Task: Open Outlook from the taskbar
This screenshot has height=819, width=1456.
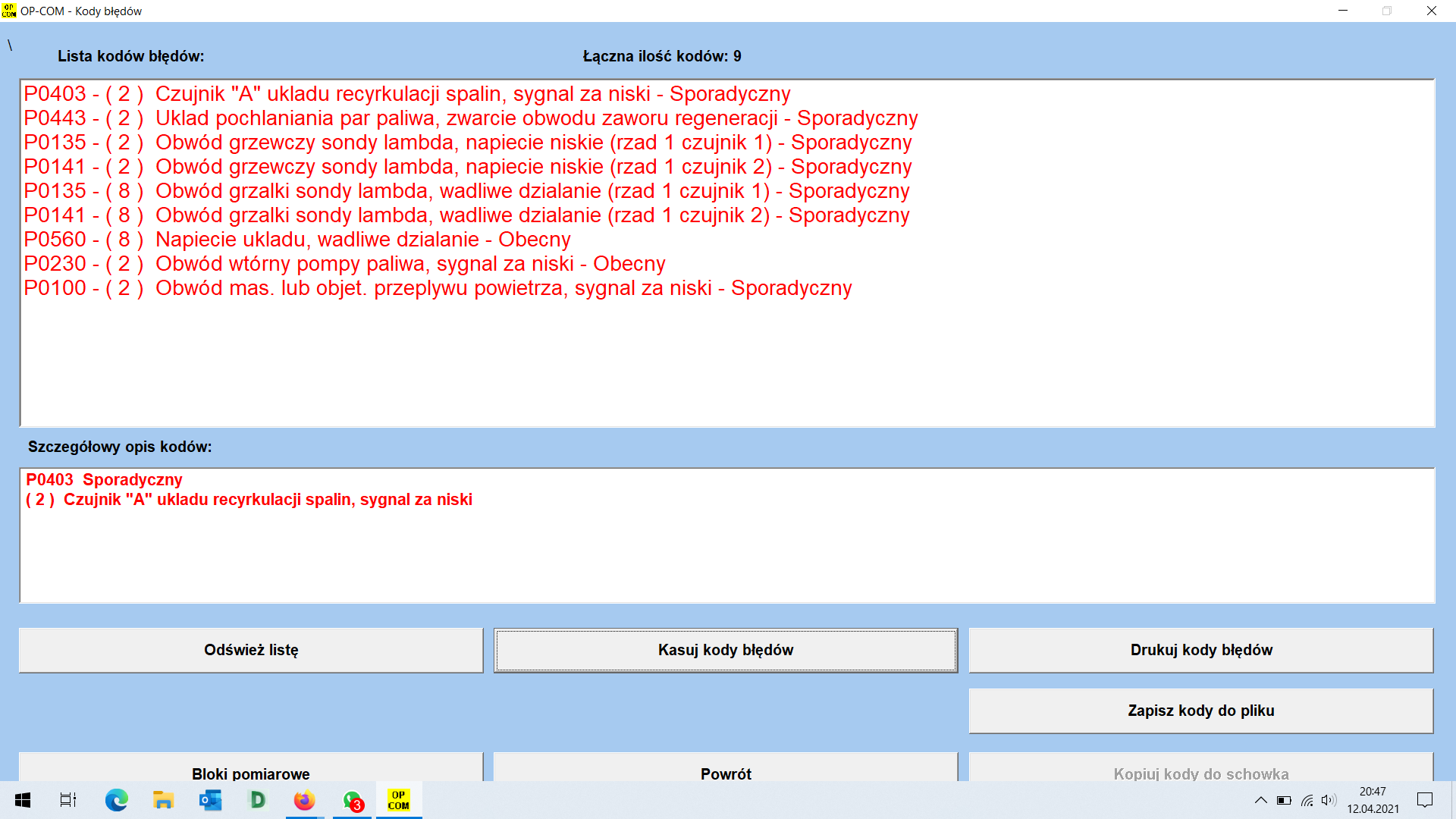Action: tap(210, 800)
